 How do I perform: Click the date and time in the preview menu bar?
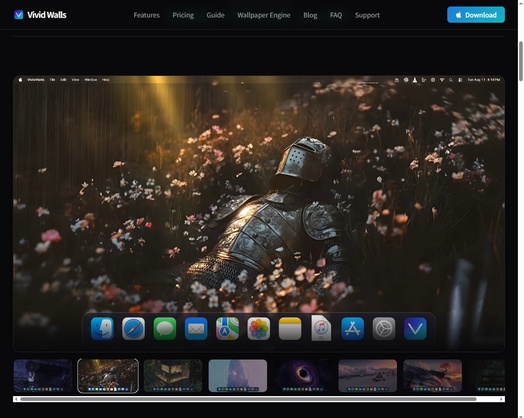coord(484,80)
